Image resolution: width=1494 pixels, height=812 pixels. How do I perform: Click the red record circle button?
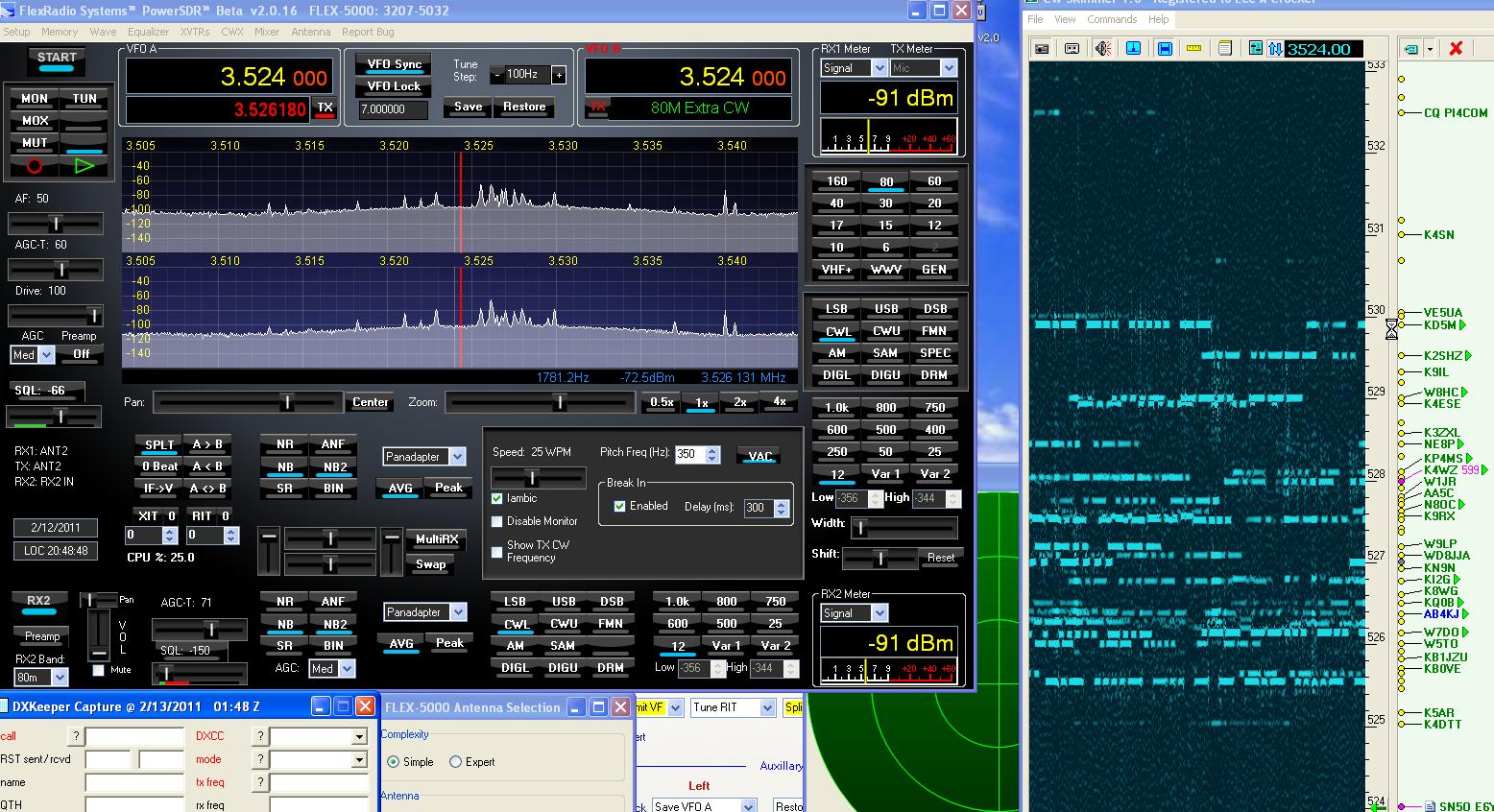35,166
